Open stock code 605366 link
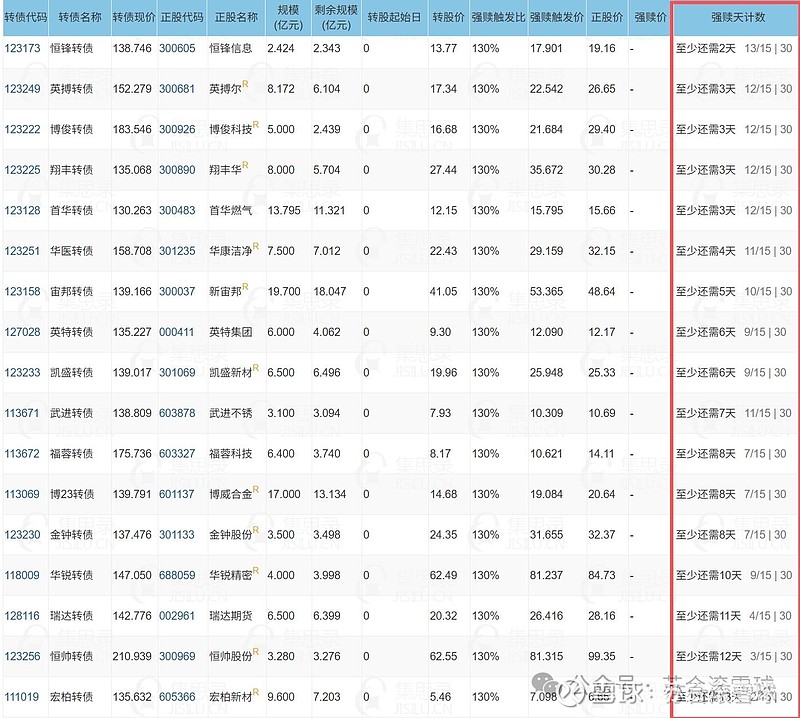 [177, 697]
